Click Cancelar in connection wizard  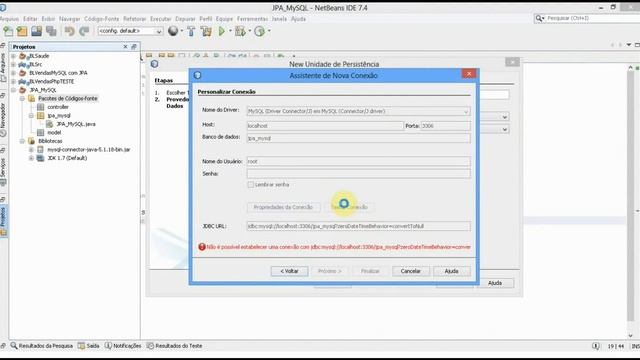pos(411,271)
